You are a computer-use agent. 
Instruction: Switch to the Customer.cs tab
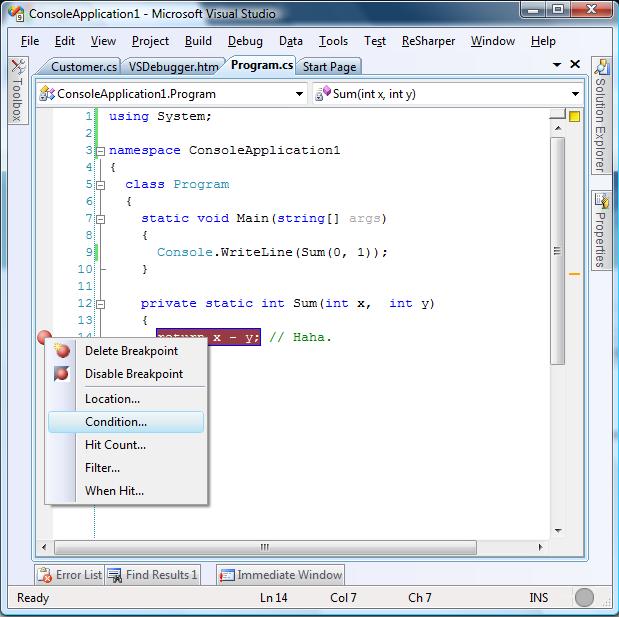83,67
